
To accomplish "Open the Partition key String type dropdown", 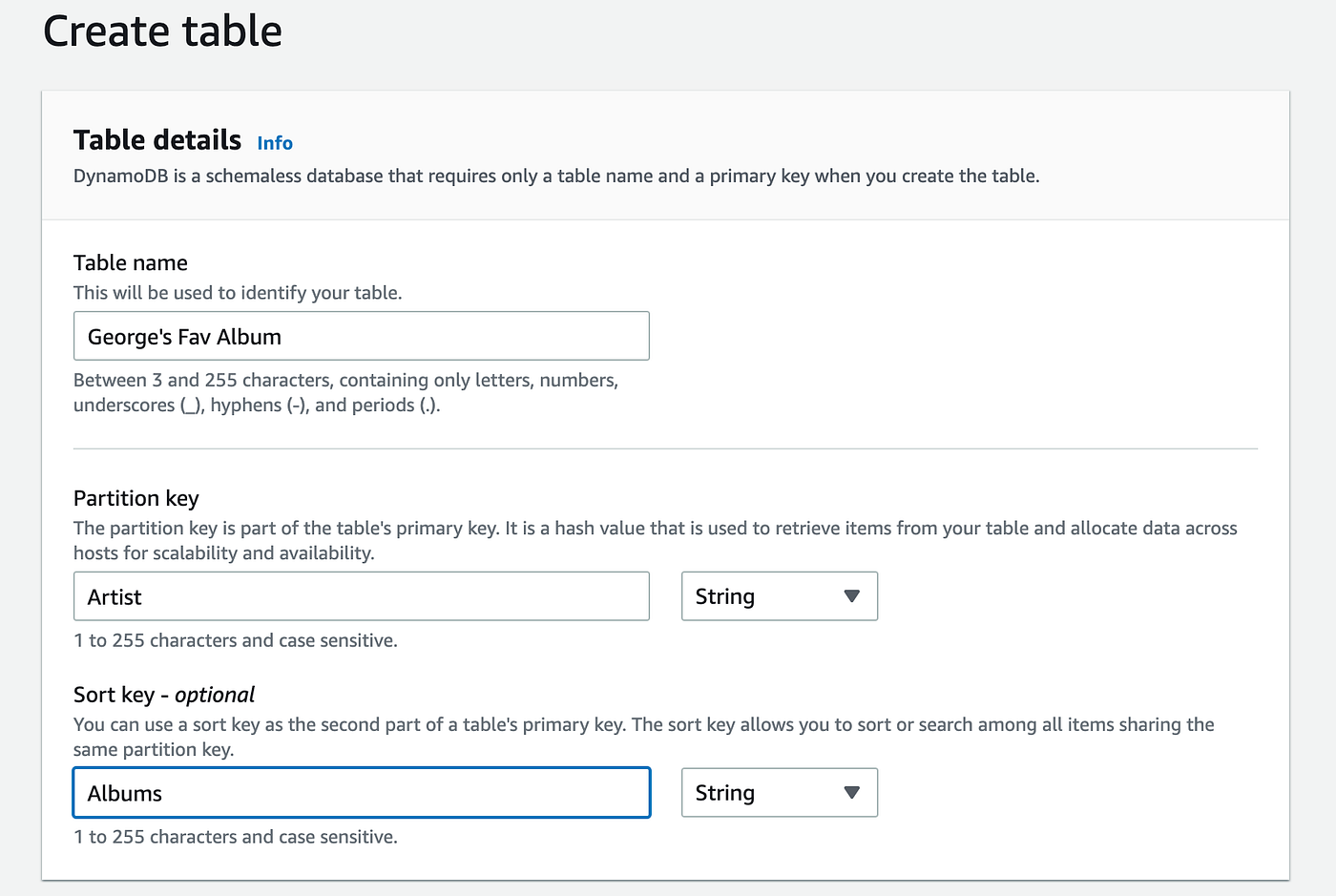I will (x=779, y=597).
